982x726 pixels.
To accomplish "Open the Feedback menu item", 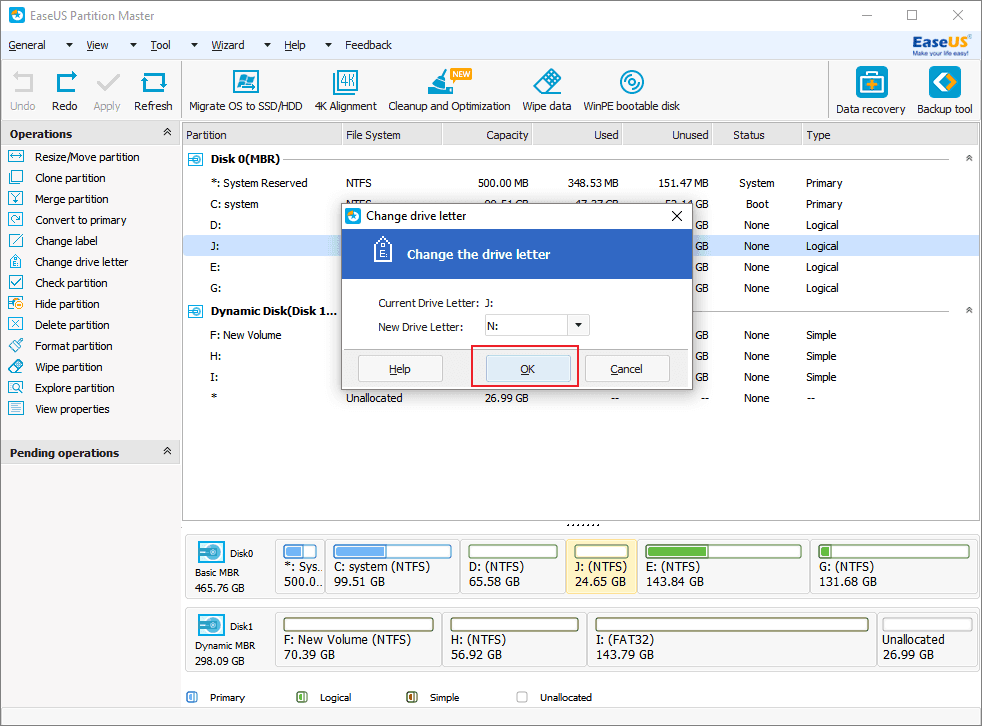I will [368, 45].
